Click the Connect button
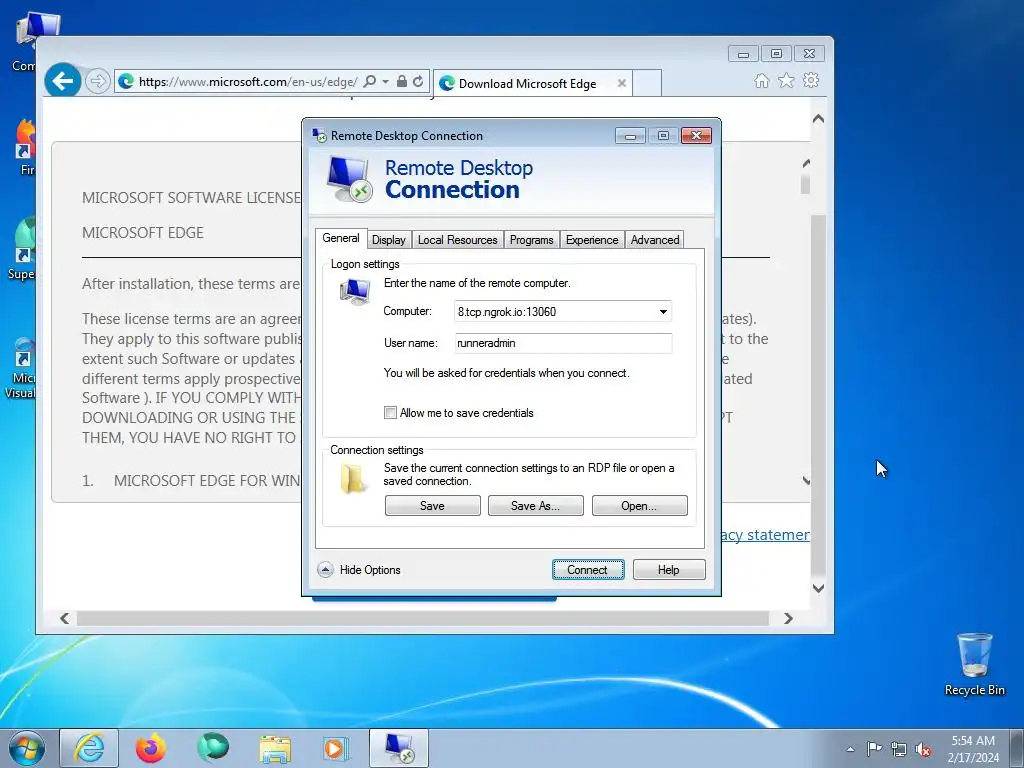1024x768 pixels. point(588,569)
